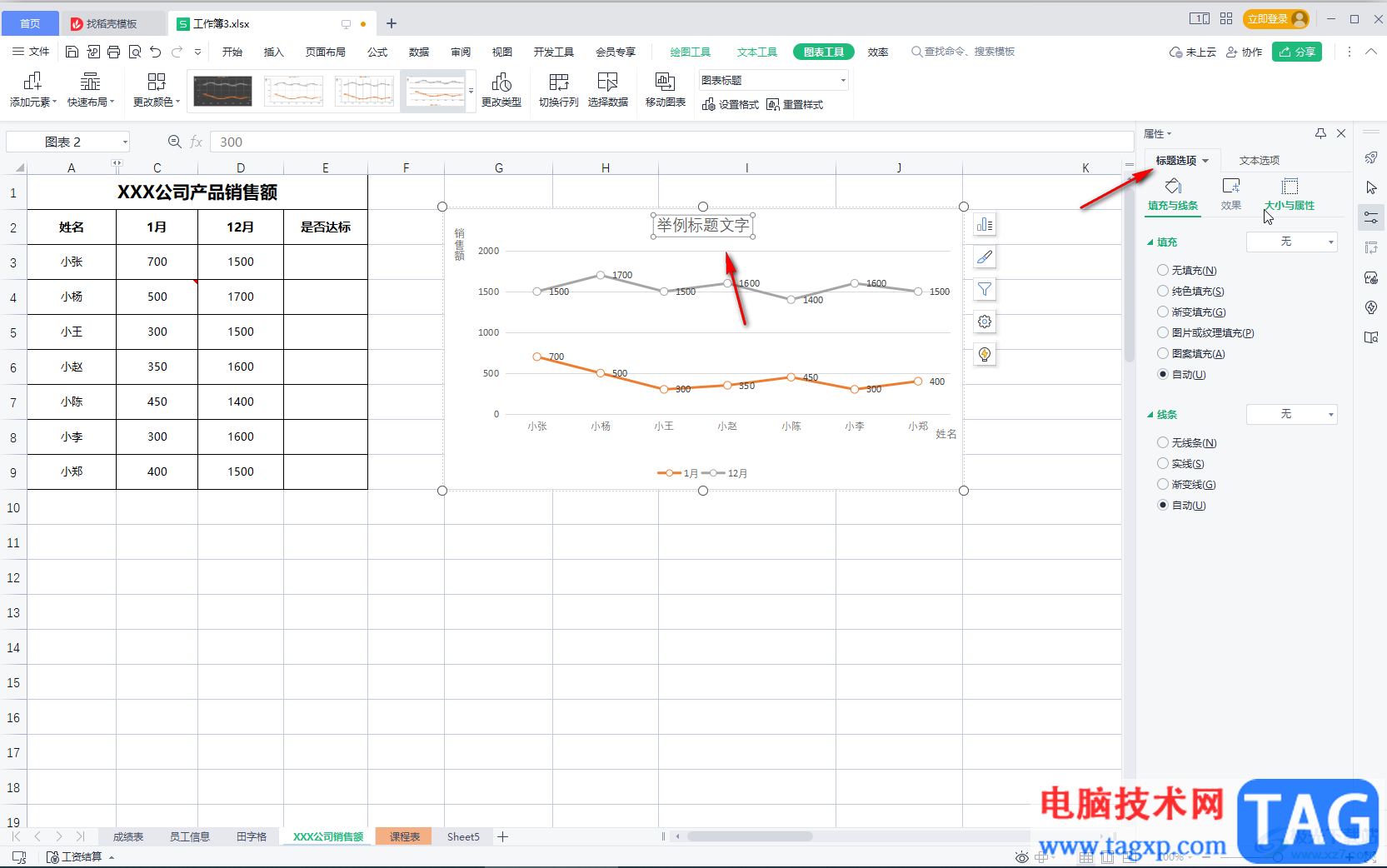This screenshot has height=868, width=1387.
Task: Open 选择数据 (Select Data) tool
Action: click(608, 90)
